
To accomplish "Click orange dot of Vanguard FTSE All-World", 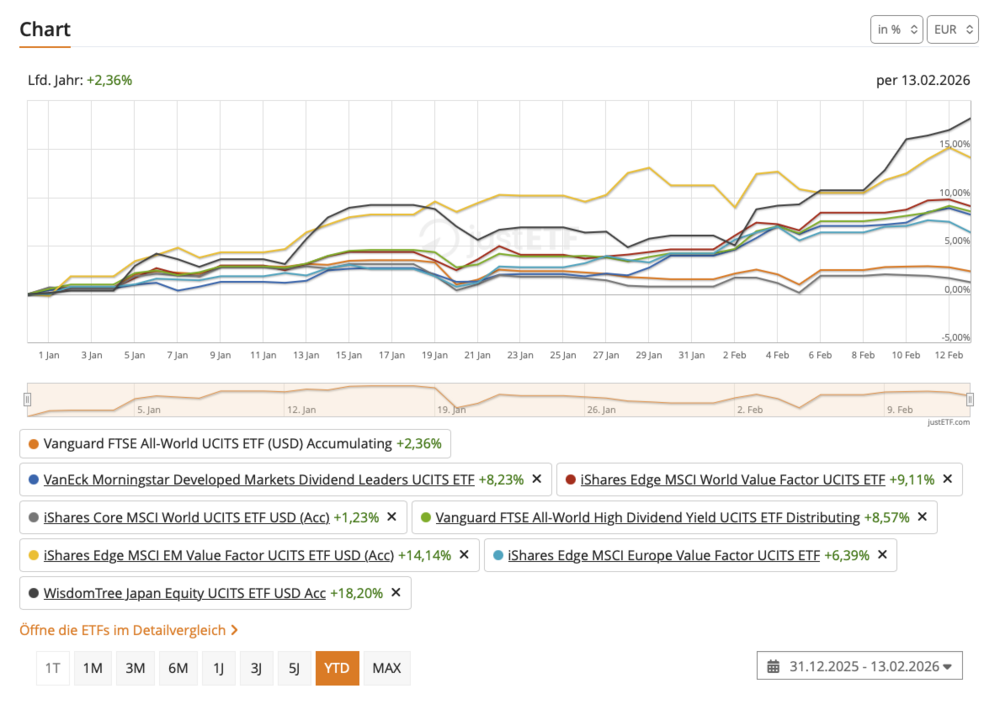I will [33, 444].
